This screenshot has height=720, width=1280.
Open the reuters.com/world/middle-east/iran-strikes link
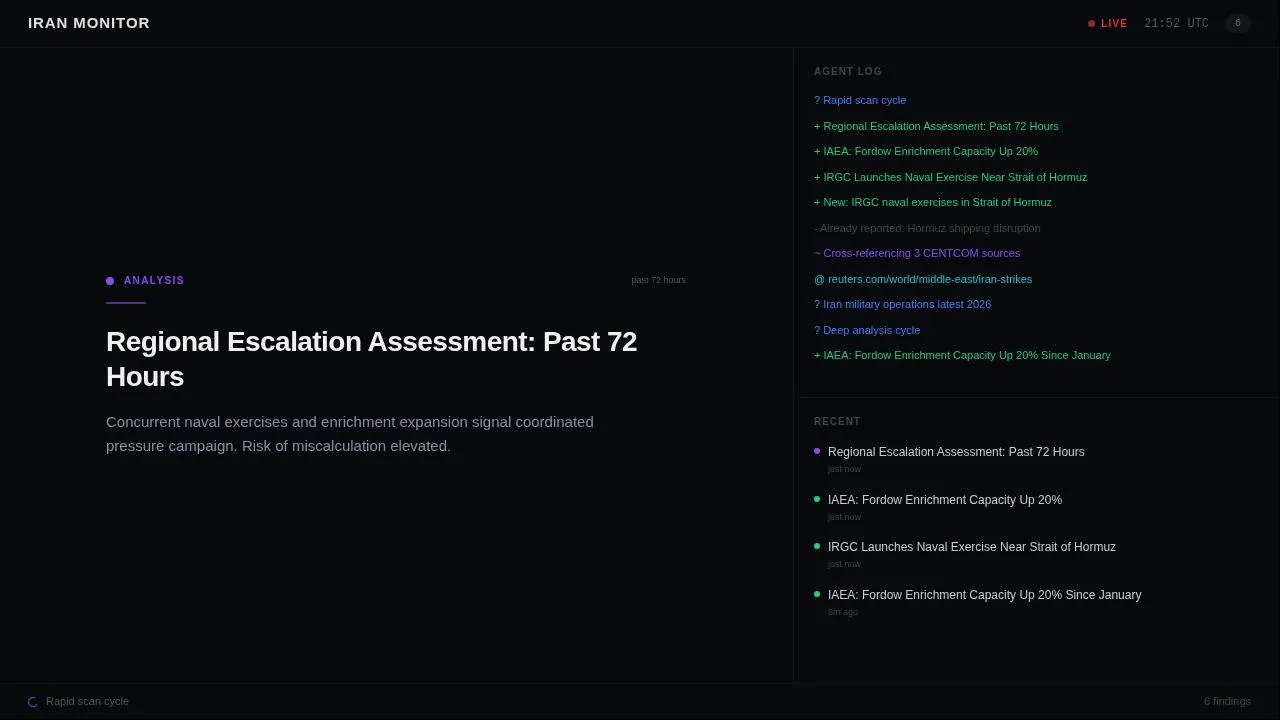(x=923, y=279)
